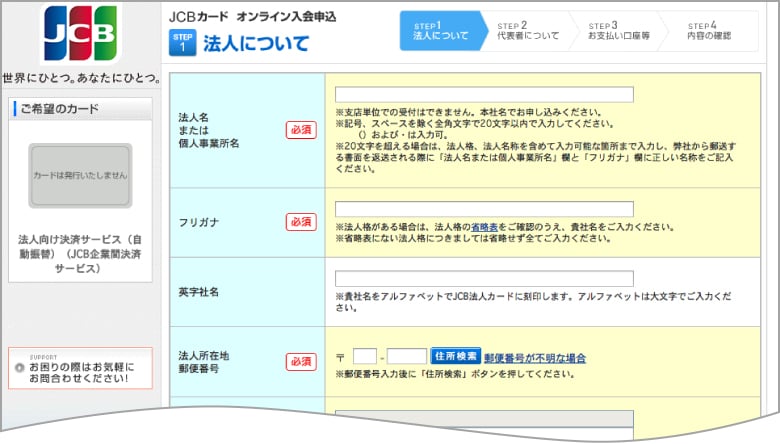Click the カードは発行いたしません card image

point(80,176)
